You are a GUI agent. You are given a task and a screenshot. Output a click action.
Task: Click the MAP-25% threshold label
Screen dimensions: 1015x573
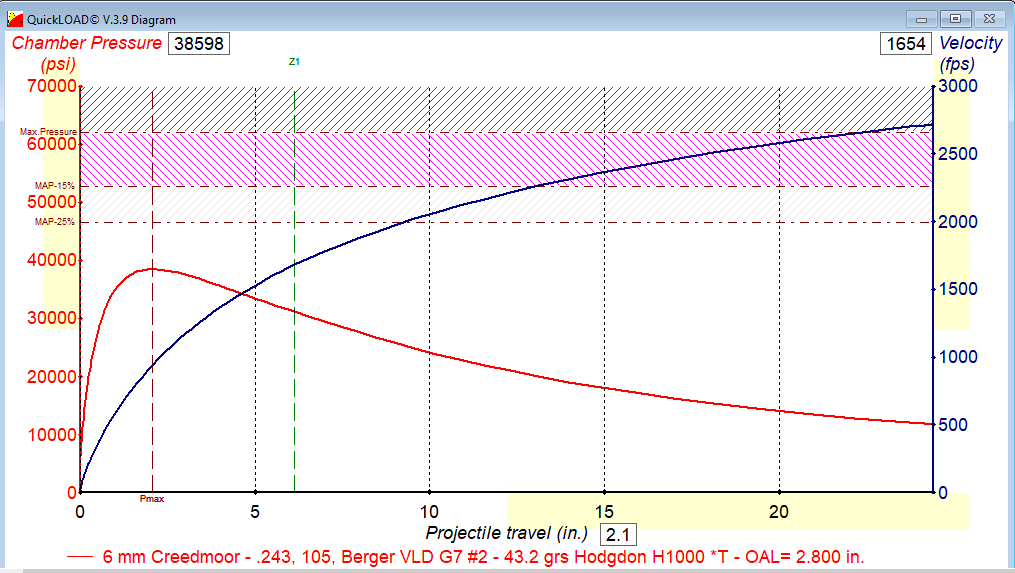coord(55,222)
